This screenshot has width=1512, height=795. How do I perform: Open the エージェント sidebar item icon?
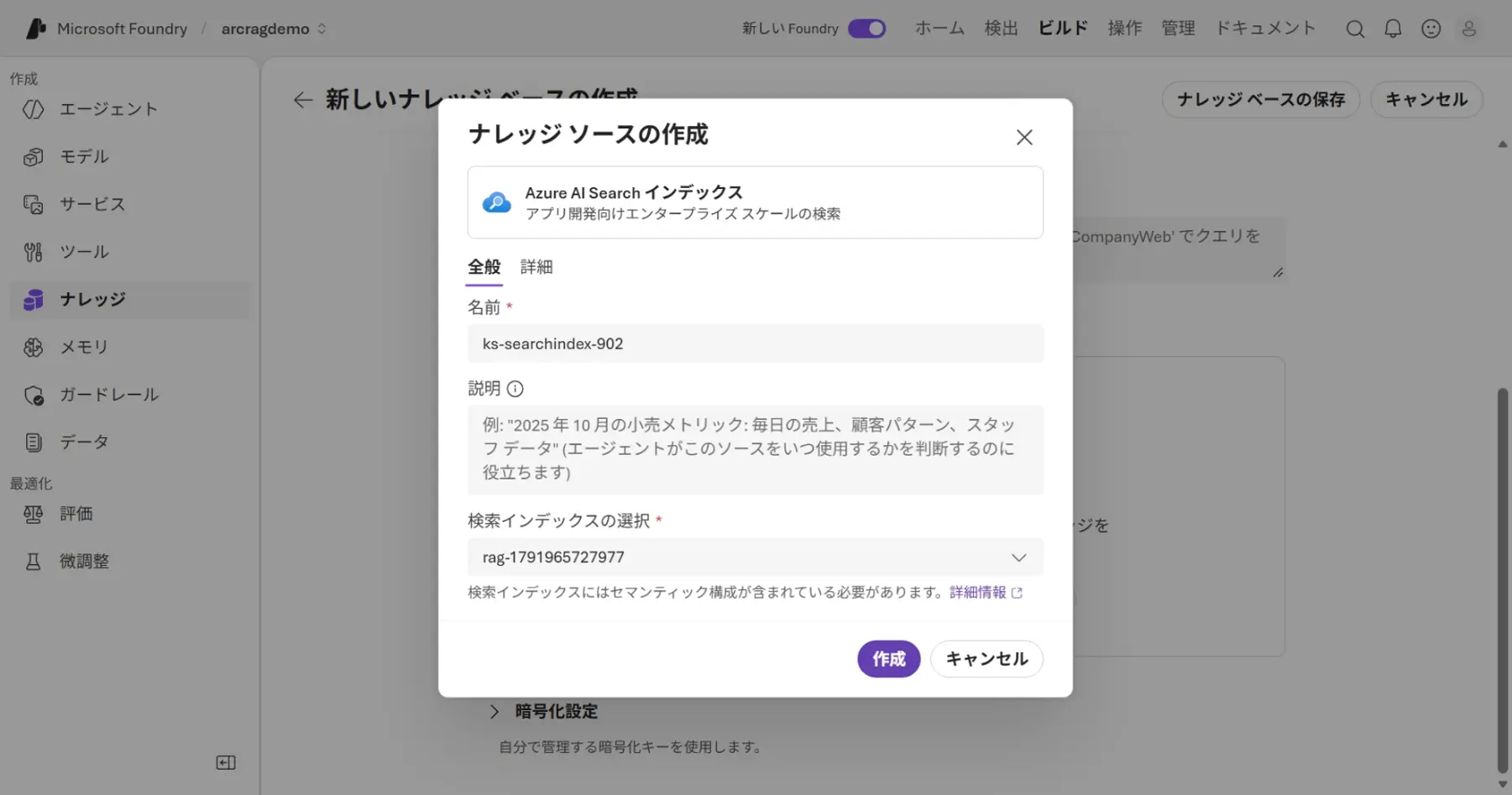[34, 109]
